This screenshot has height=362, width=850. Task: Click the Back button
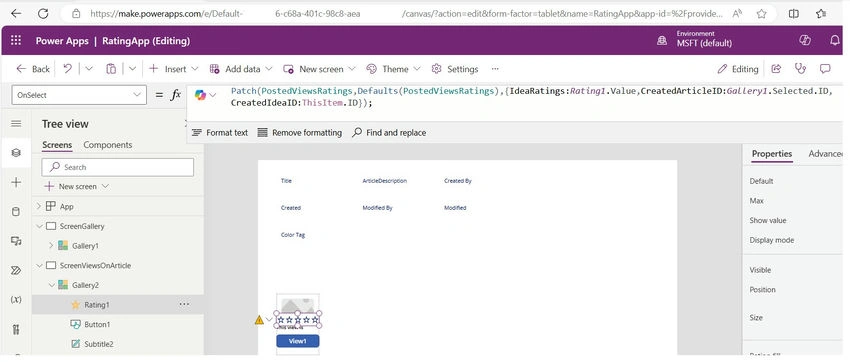(x=33, y=69)
